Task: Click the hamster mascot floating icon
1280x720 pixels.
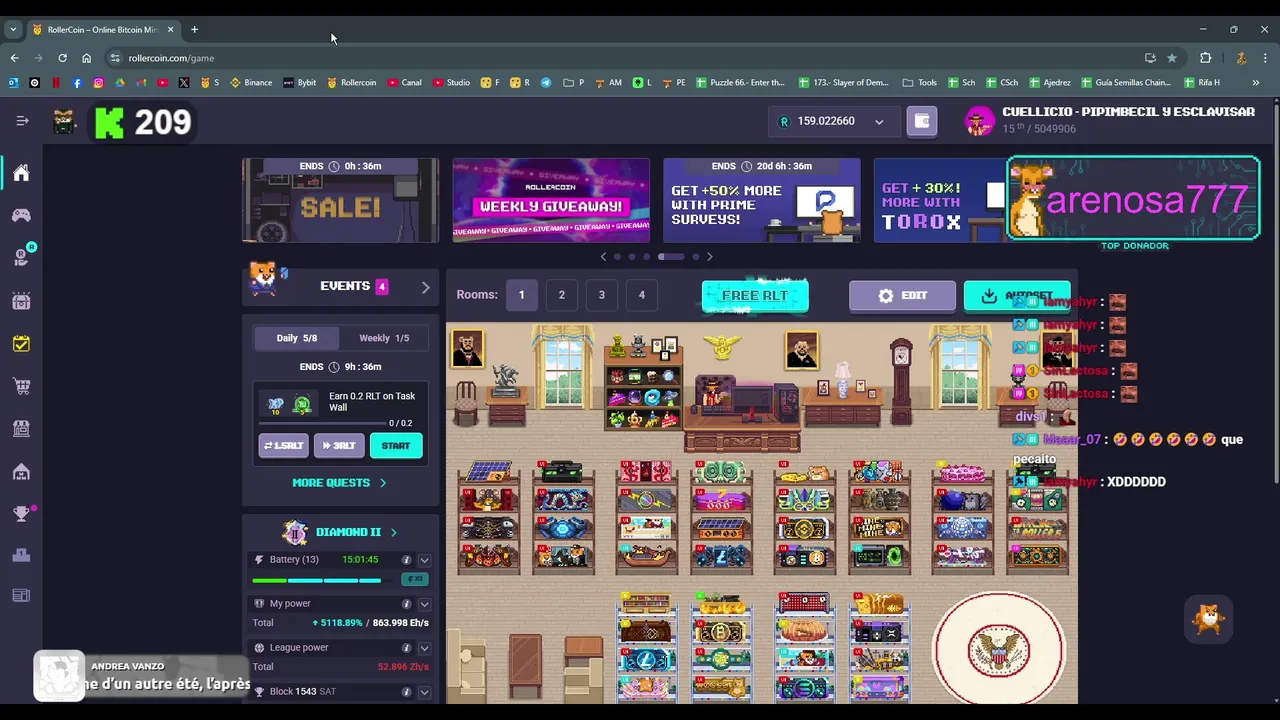Action: pos(1209,619)
